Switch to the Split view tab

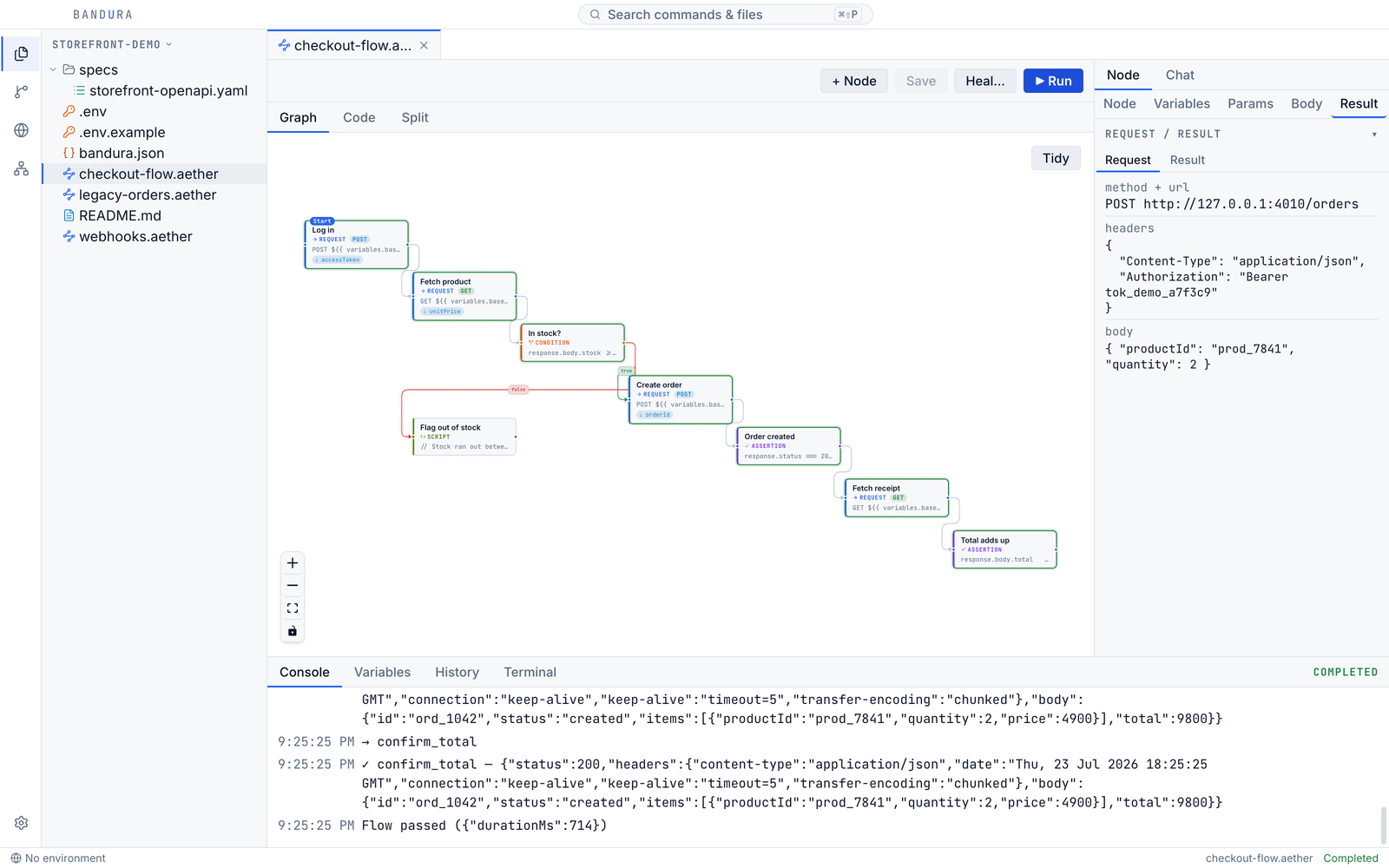pyautogui.click(x=415, y=118)
